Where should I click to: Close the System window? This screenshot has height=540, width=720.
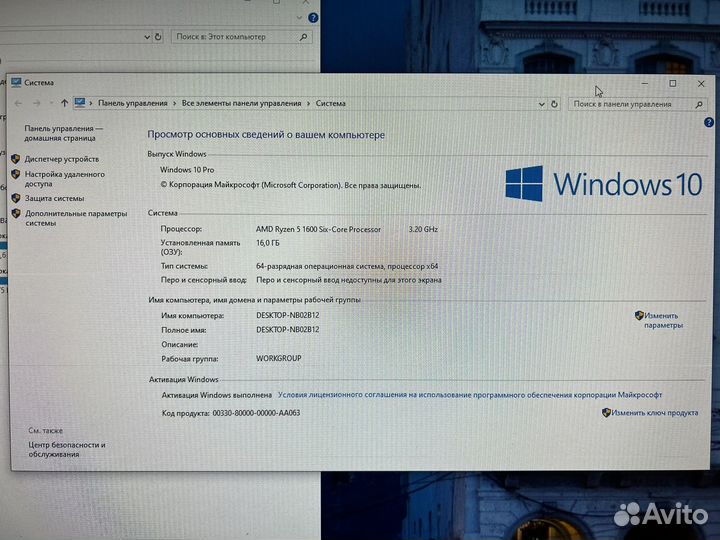[x=701, y=84]
